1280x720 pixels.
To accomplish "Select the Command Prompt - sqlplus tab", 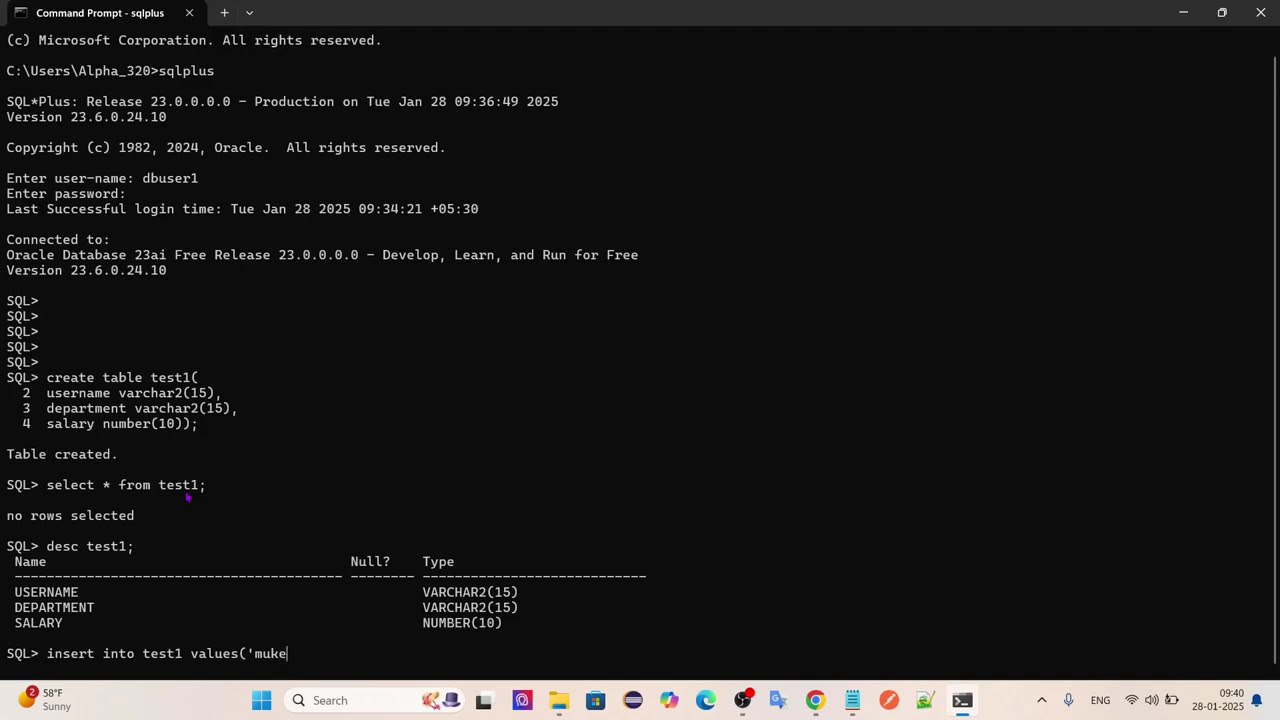I will click(100, 13).
